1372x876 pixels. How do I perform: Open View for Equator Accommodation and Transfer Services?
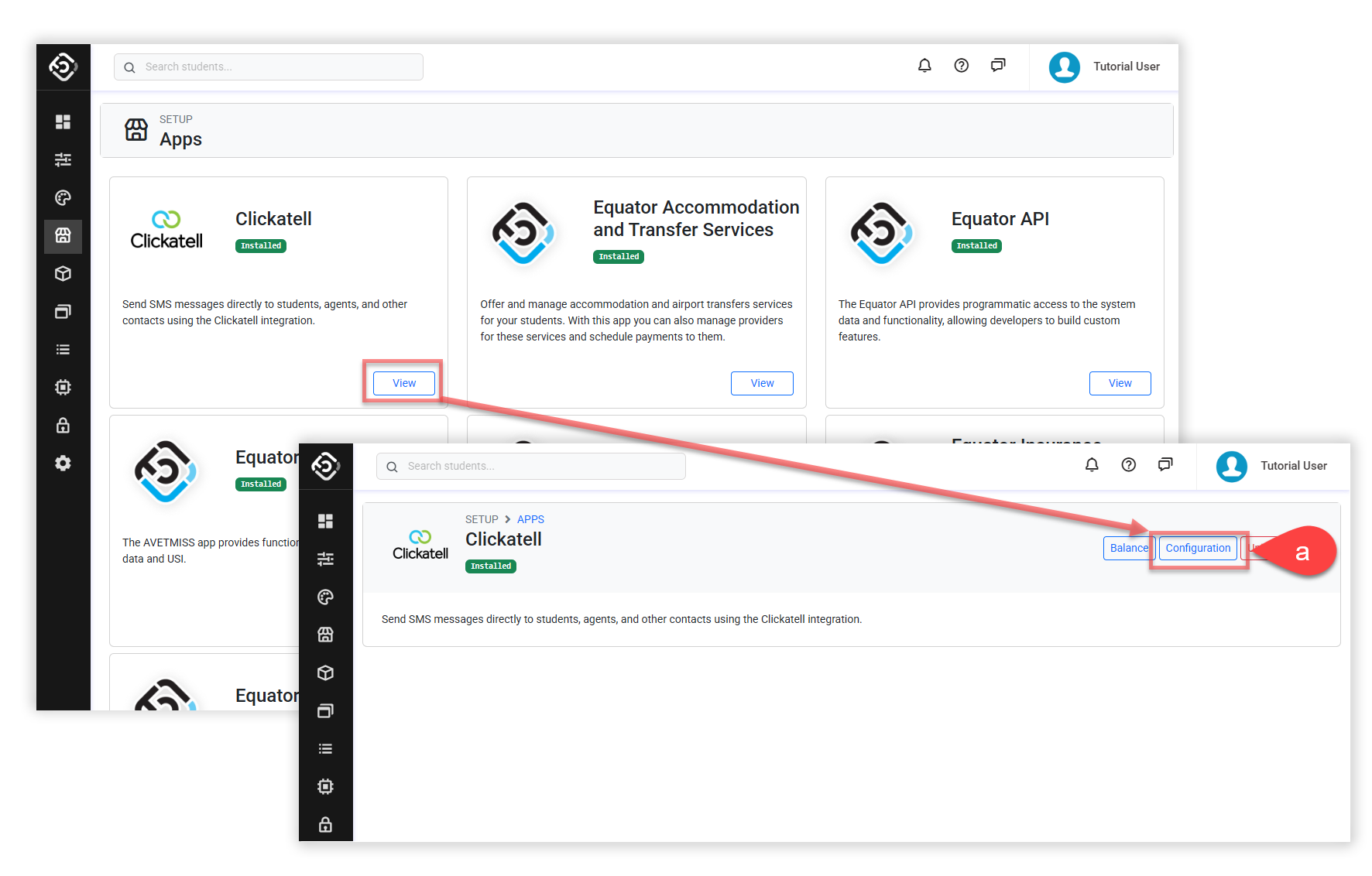click(761, 383)
